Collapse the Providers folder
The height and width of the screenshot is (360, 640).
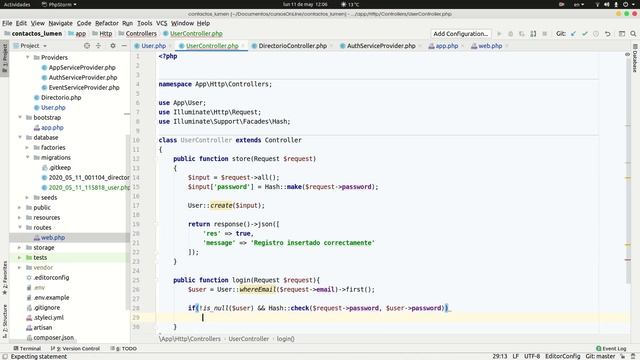pos(28,58)
